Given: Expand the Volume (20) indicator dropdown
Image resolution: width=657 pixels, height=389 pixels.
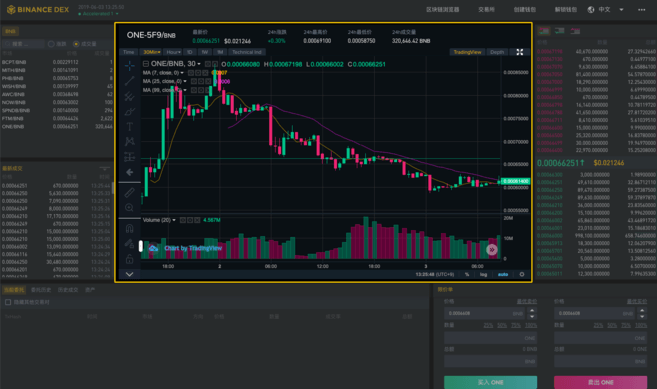Looking at the screenshot, I should (x=174, y=220).
